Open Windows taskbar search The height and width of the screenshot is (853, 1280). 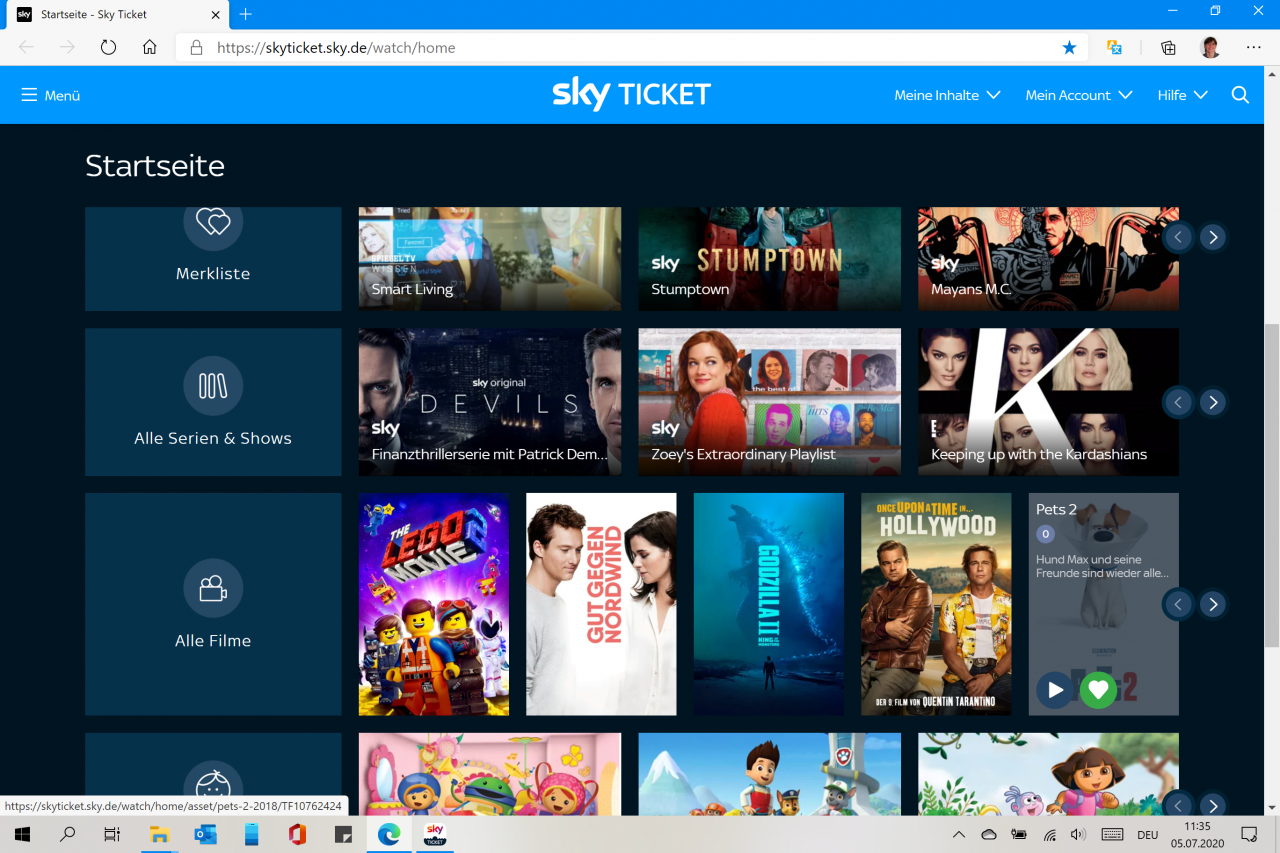coord(68,834)
